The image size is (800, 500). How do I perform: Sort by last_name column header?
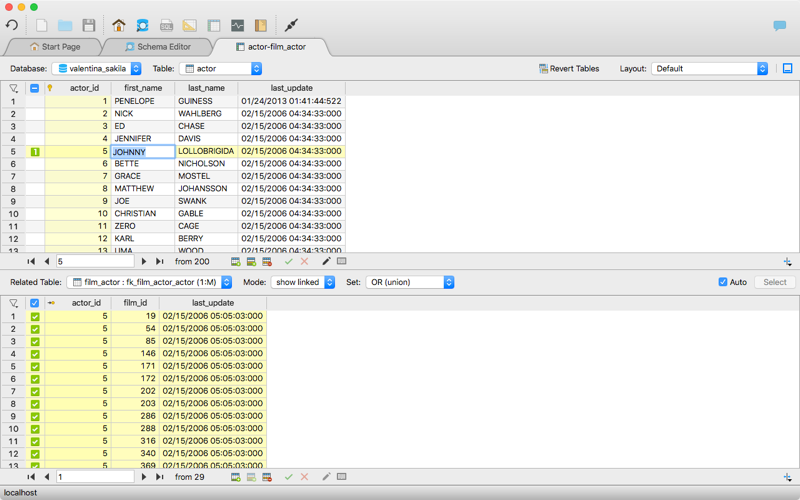pyautogui.click(x=206, y=88)
